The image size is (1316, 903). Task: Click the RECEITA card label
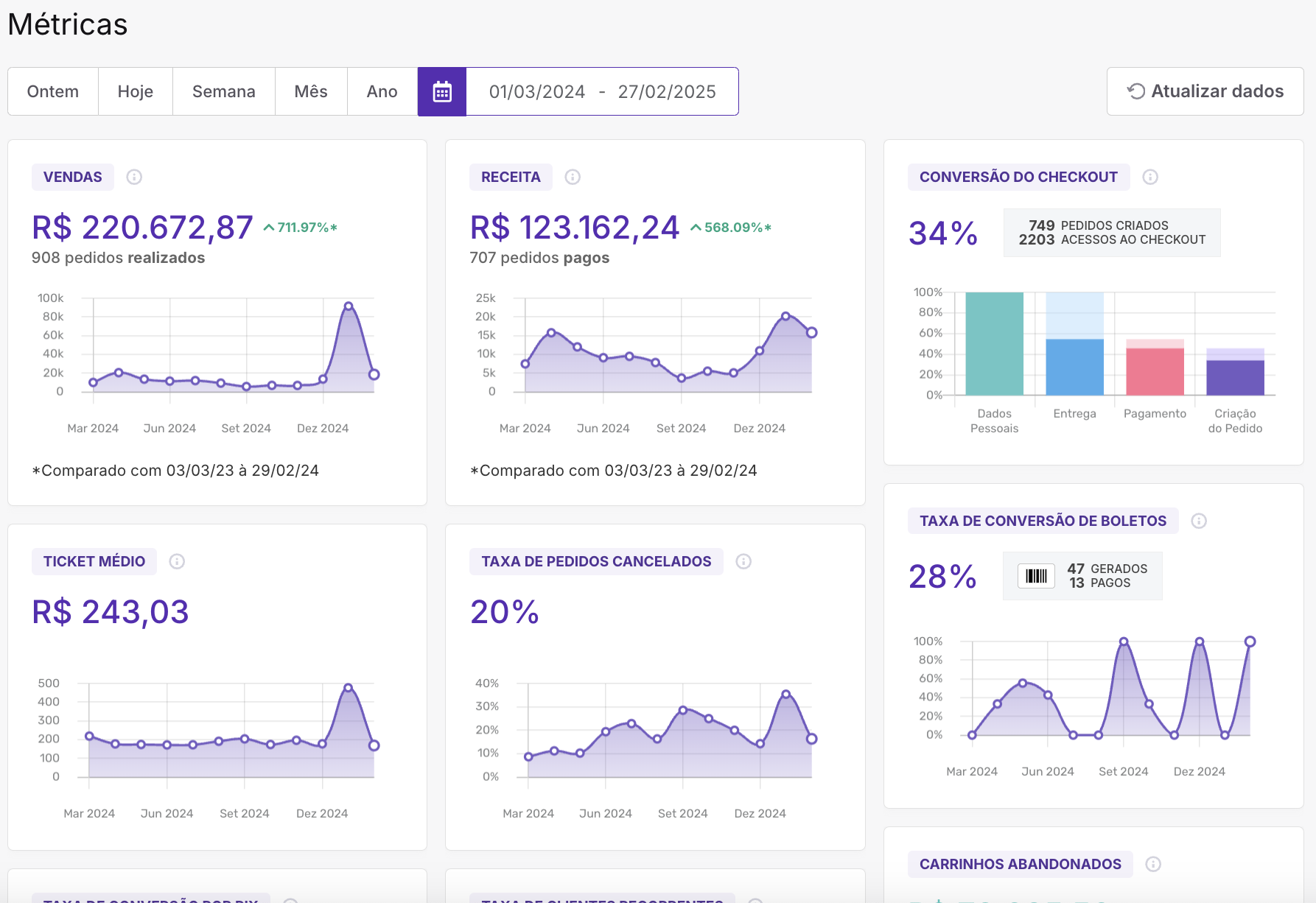coord(511,177)
